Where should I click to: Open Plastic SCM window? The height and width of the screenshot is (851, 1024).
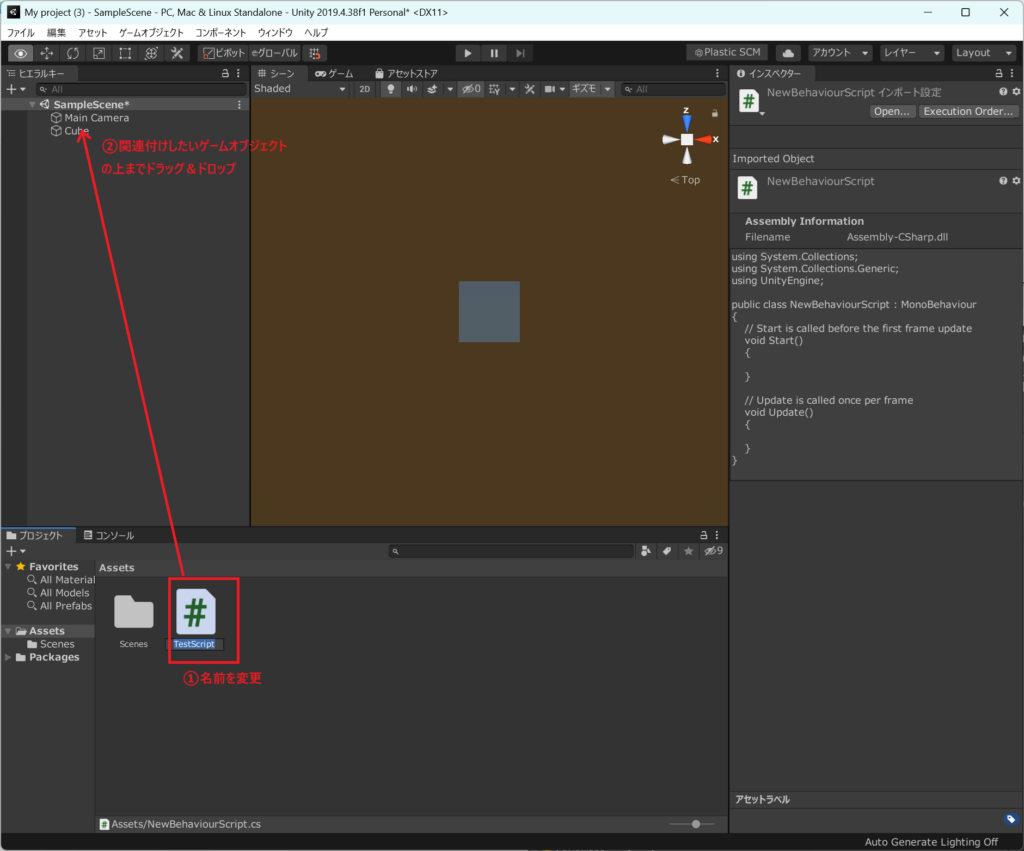click(728, 52)
